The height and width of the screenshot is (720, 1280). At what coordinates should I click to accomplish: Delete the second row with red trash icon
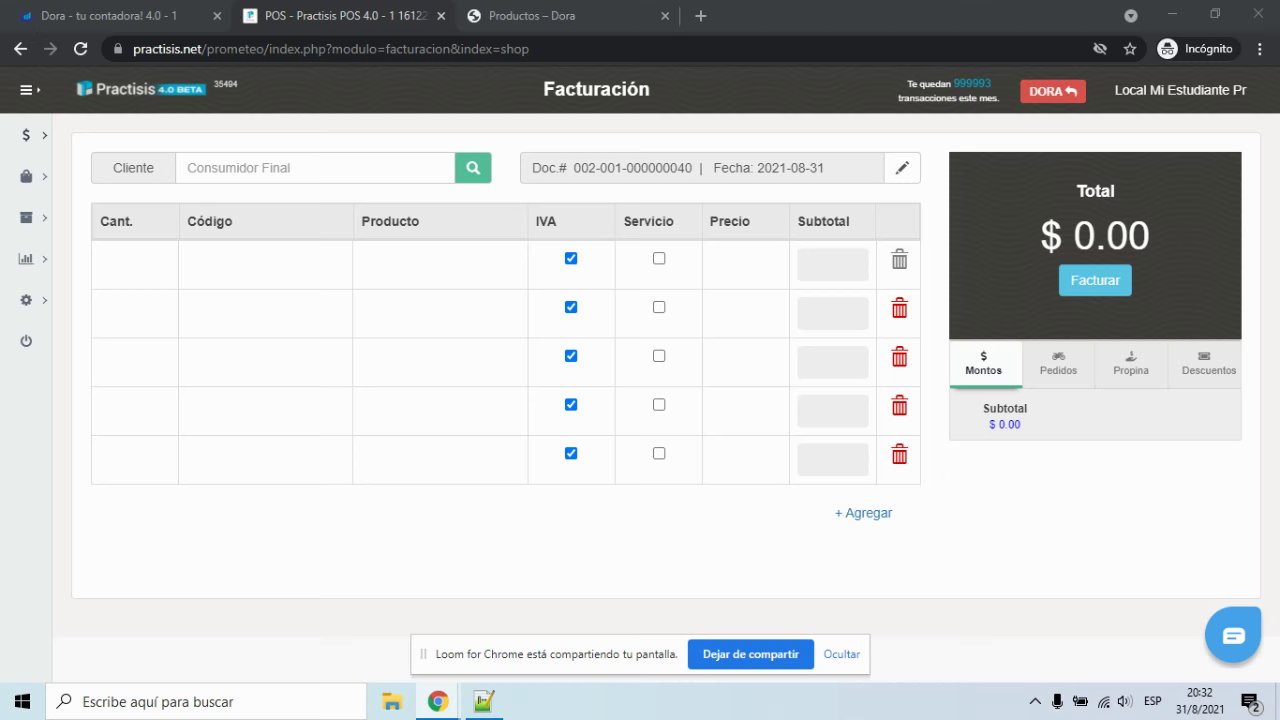899,308
